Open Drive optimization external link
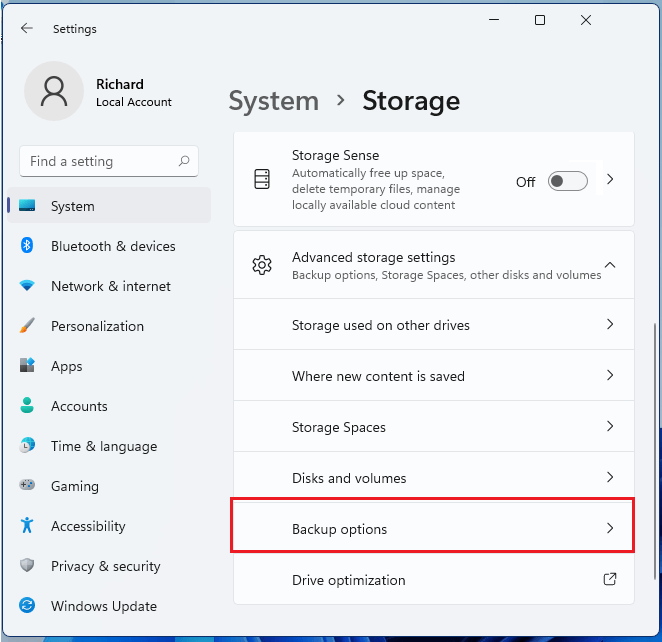This screenshot has width=662, height=642. tap(610, 579)
